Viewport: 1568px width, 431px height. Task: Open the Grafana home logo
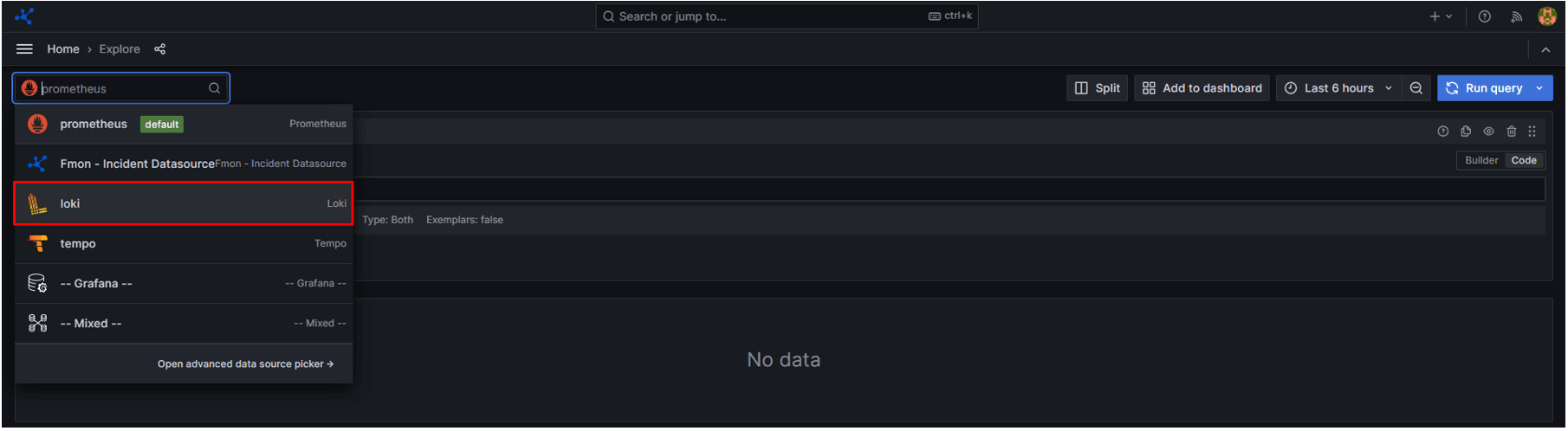[x=24, y=16]
